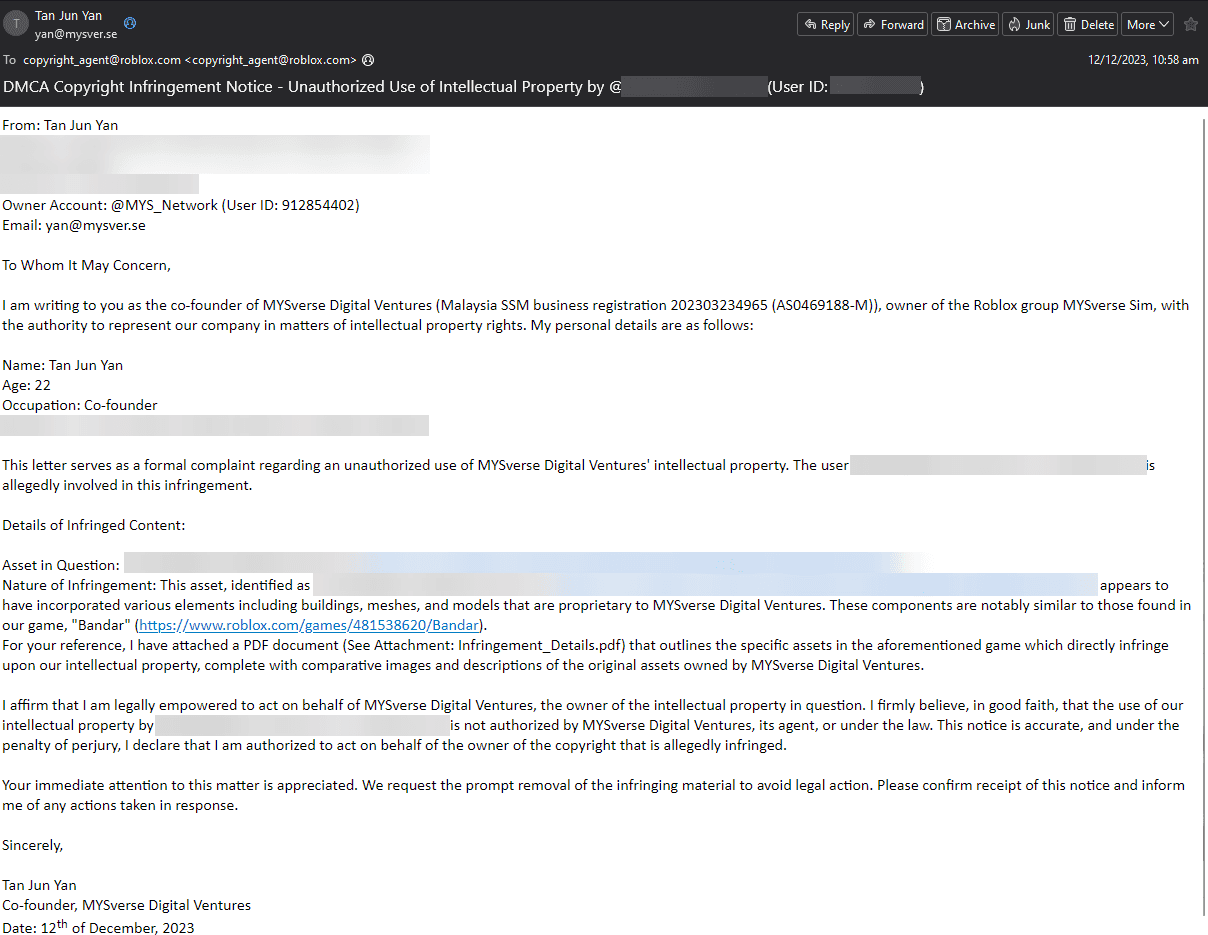Click the sender avatar circle labeled T
1208x935 pixels.
click(16, 25)
